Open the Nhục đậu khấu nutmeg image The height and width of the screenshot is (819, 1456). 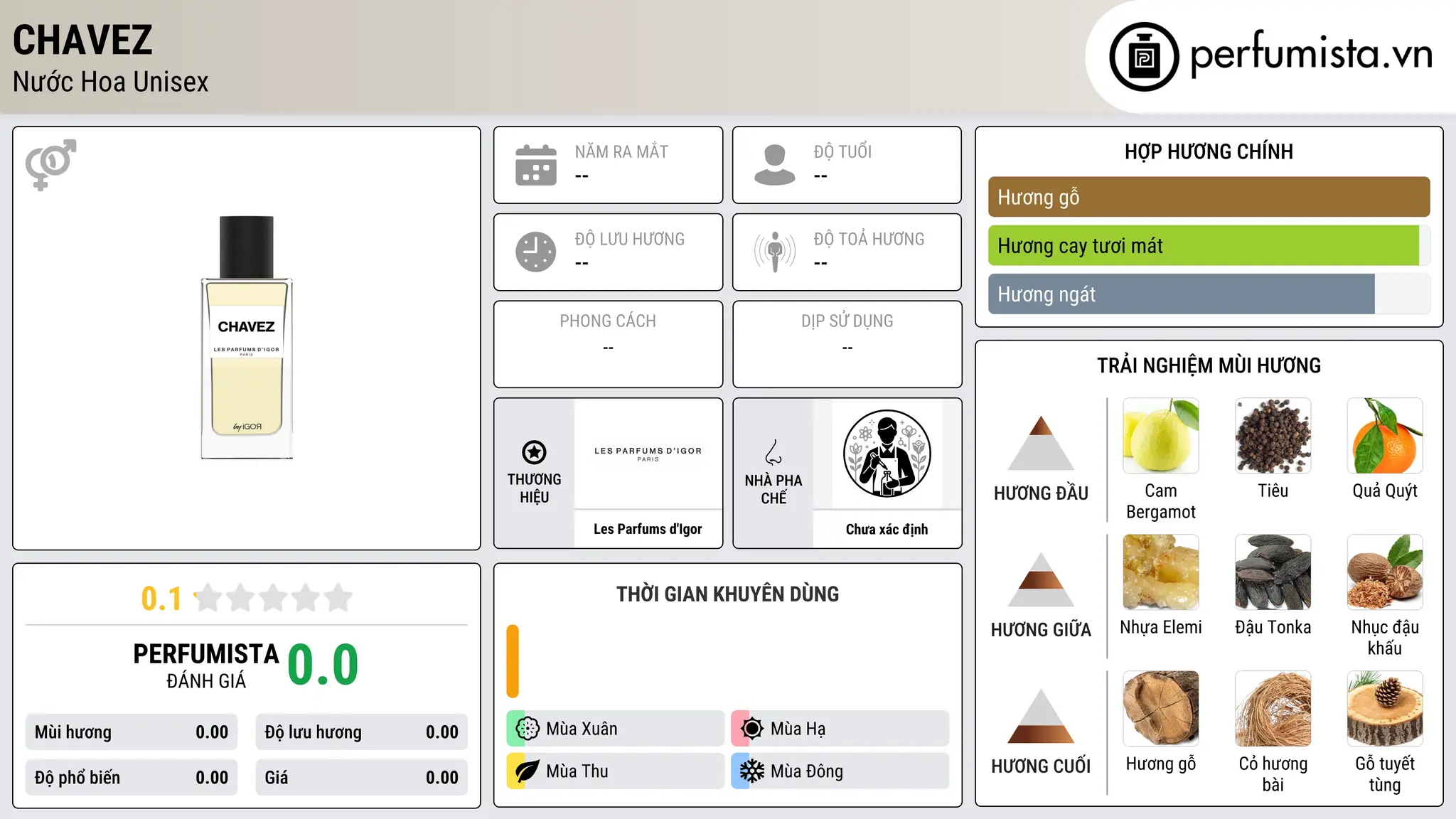coord(1385,572)
